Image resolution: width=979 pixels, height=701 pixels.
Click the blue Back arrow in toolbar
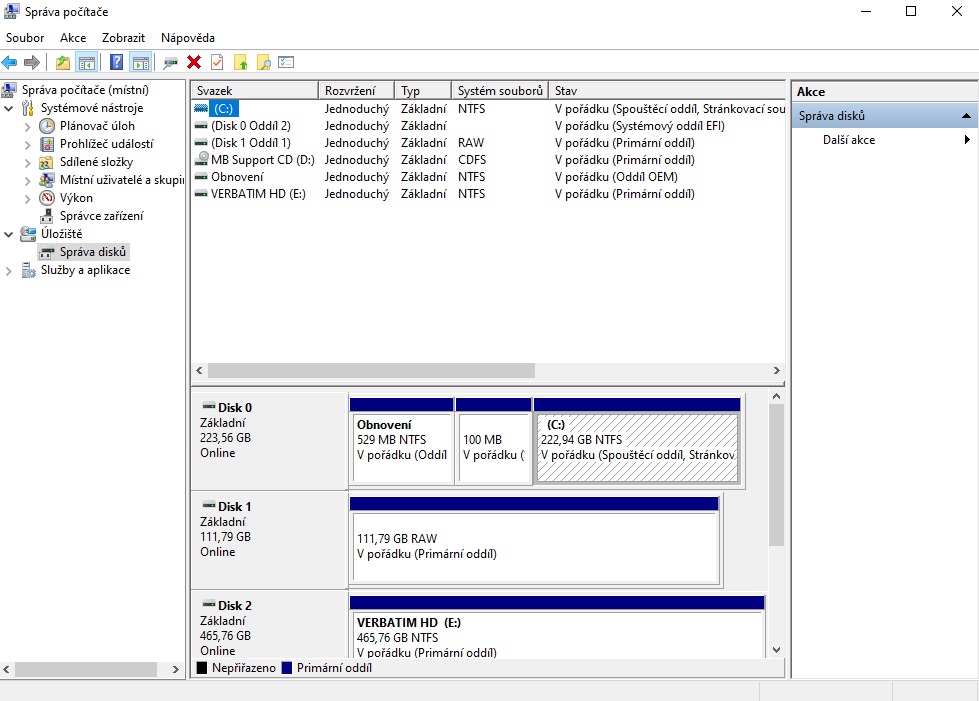point(10,62)
